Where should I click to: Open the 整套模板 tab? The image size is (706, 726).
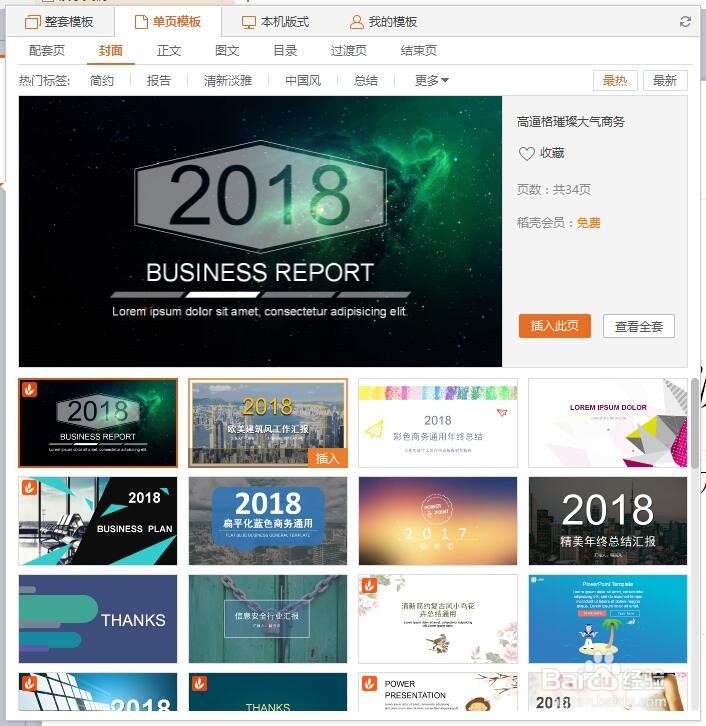point(61,22)
